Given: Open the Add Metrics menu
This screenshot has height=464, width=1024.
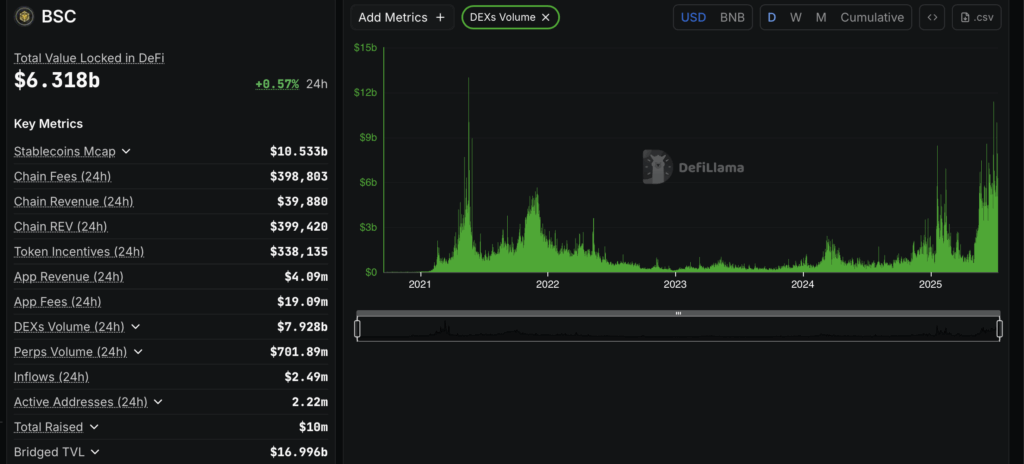Looking at the screenshot, I should (x=402, y=18).
